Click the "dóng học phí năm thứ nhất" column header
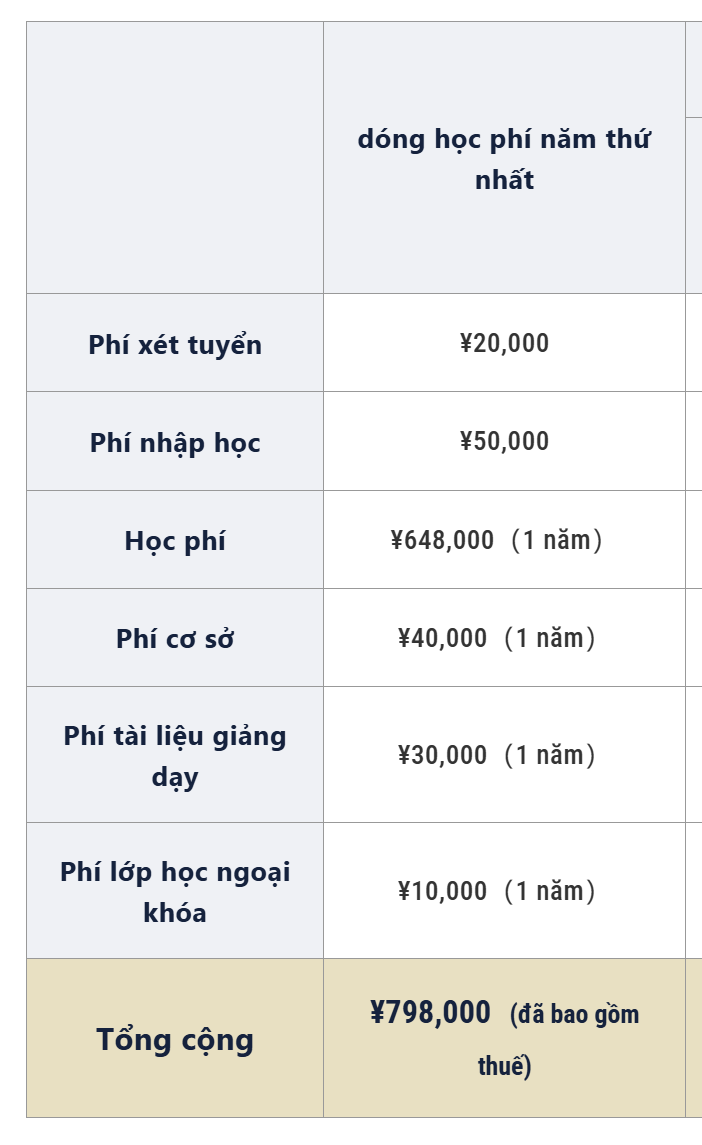The height and width of the screenshot is (1145, 702). (504, 159)
